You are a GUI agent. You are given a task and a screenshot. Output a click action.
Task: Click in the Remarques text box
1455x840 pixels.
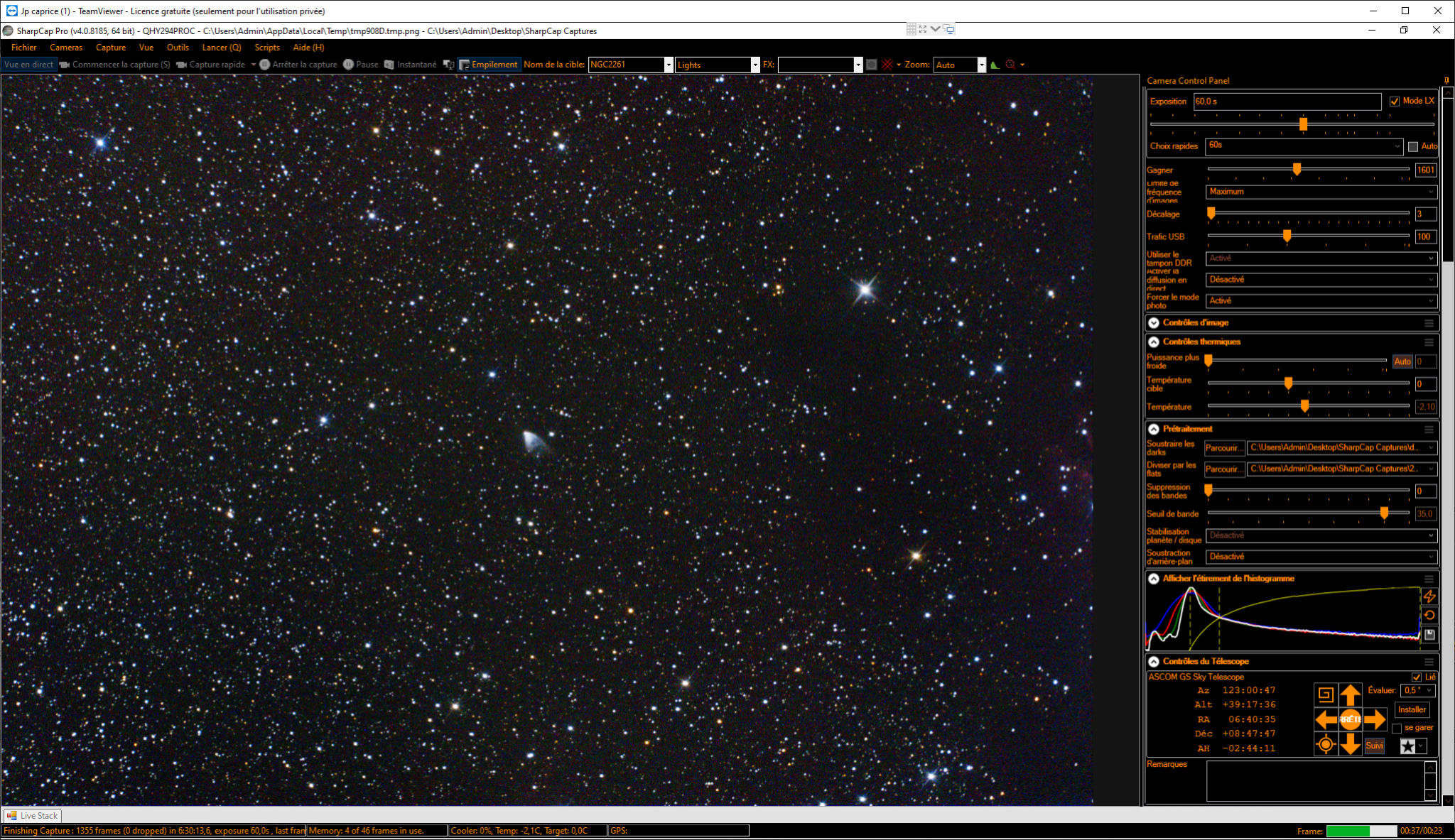tap(1316, 781)
